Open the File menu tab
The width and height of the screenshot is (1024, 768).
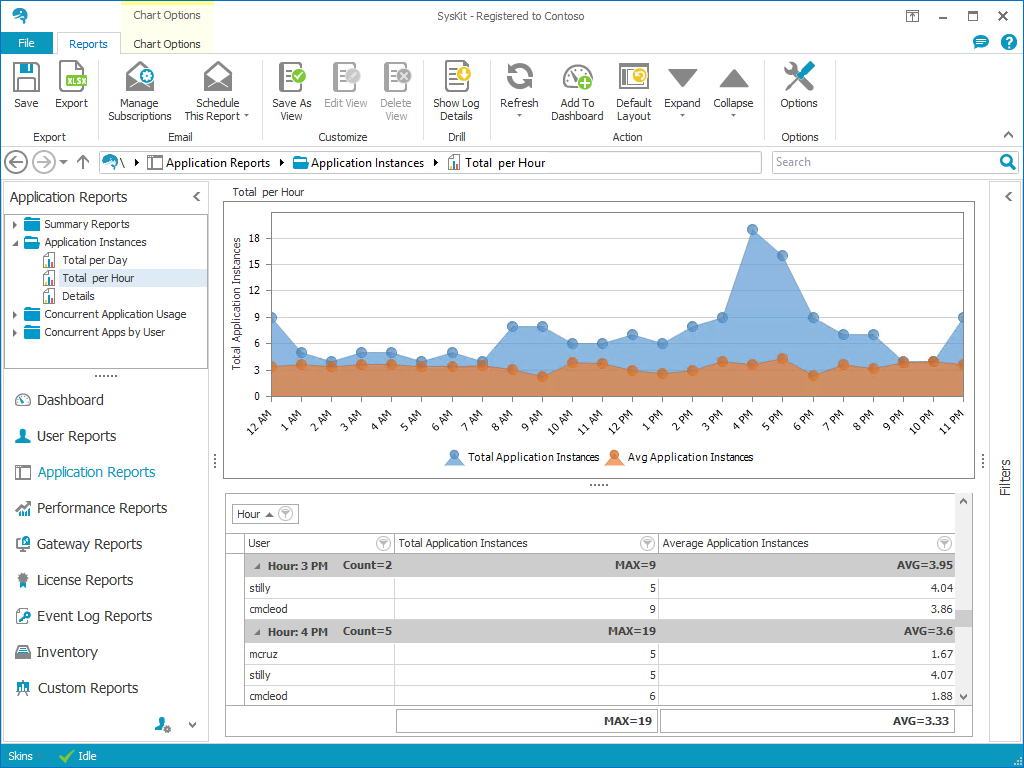click(26, 44)
